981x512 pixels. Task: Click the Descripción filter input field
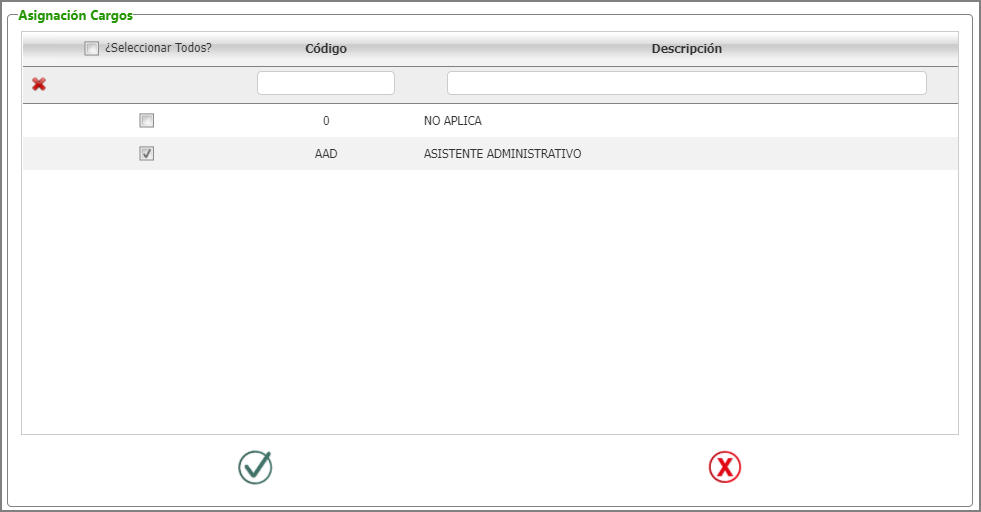(687, 83)
